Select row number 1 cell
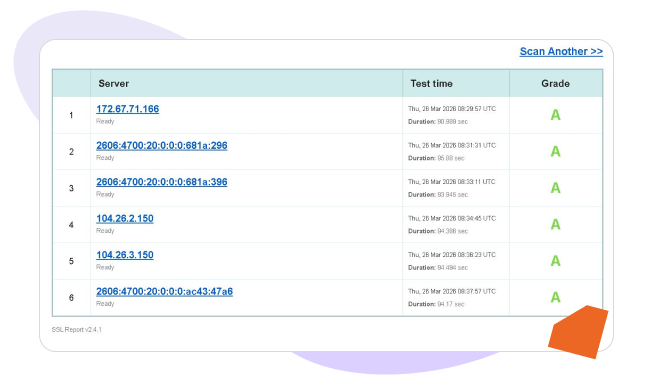Image resolution: width=652 pixels, height=391 pixels. [72, 115]
